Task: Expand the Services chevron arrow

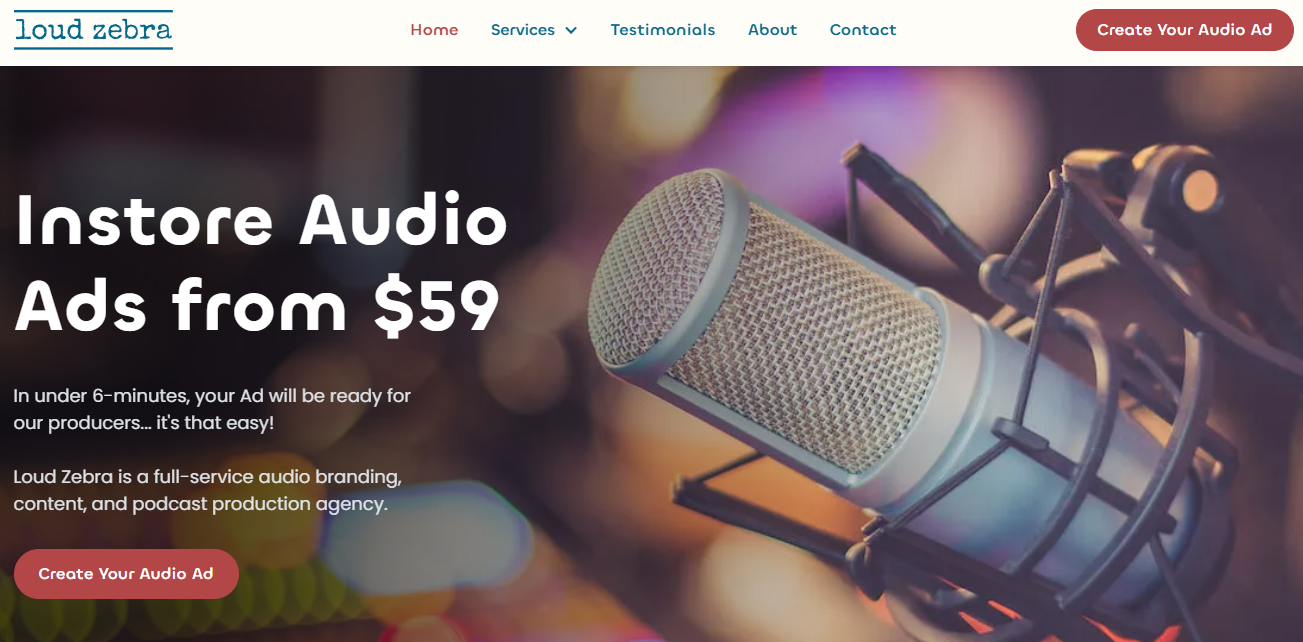Action: (x=571, y=30)
